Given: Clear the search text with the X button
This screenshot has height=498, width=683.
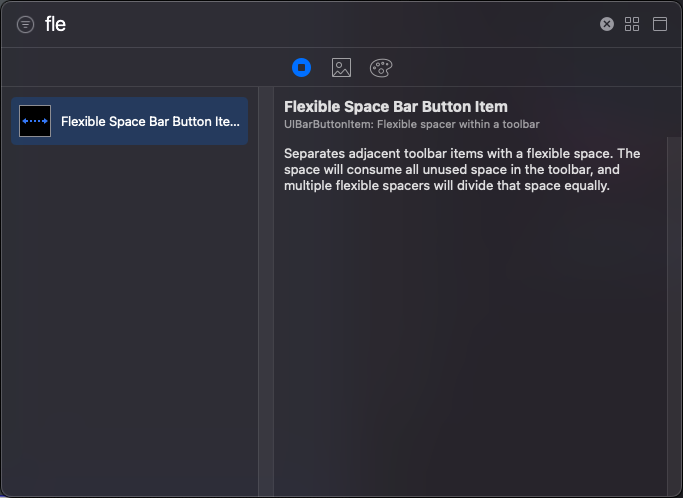Looking at the screenshot, I should [606, 24].
